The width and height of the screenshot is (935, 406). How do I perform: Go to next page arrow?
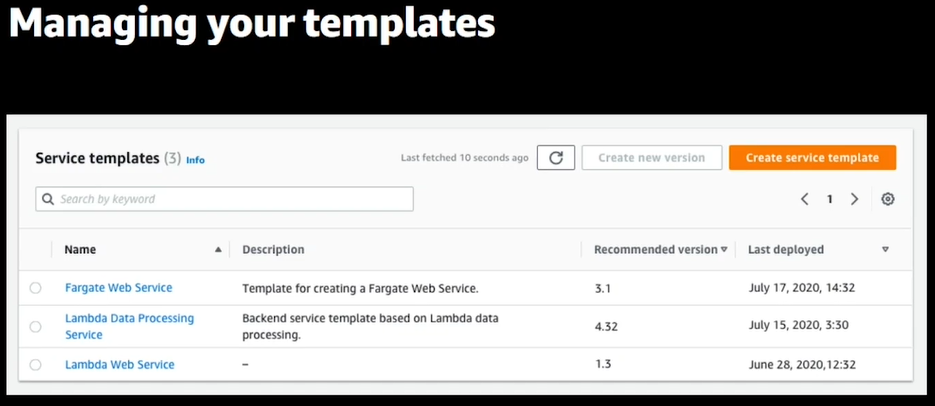coord(854,199)
